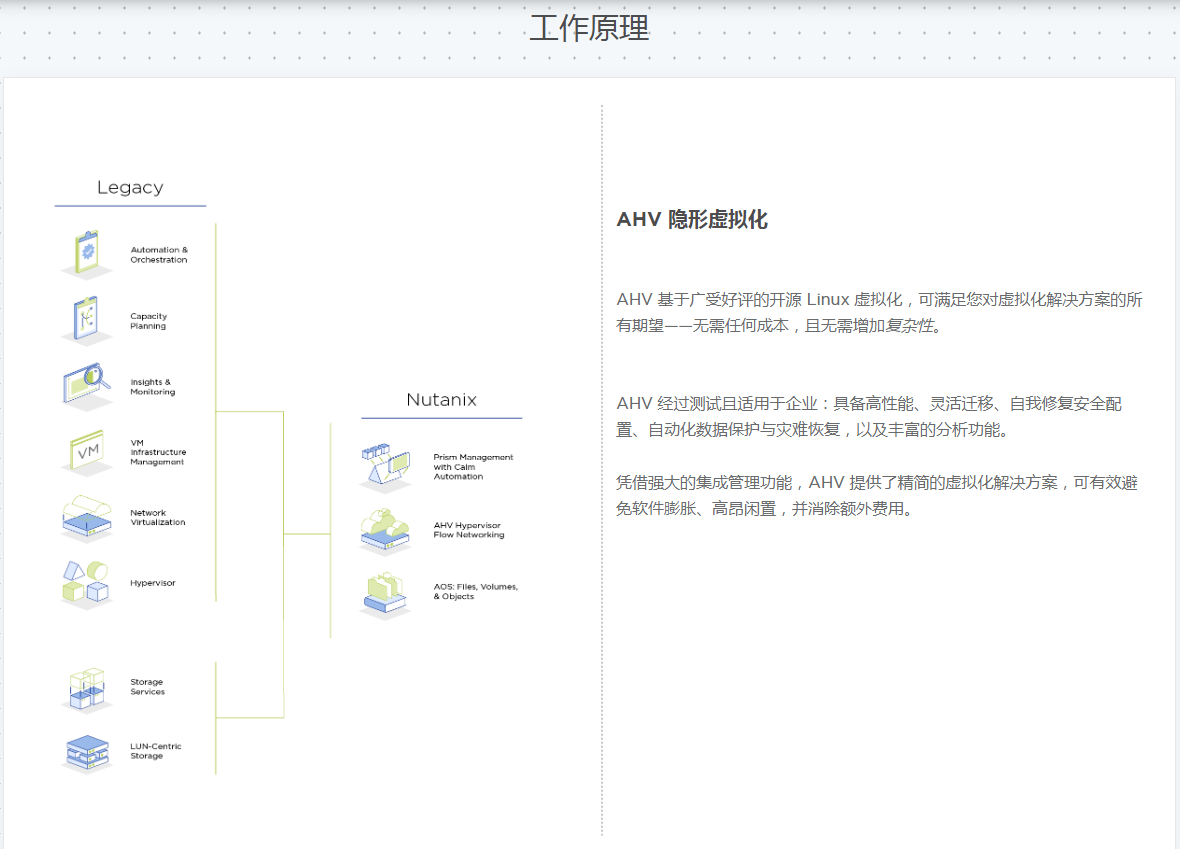Select the AHV Hypervisor Flow Networking icon
The width and height of the screenshot is (1180, 849).
click(x=385, y=530)
